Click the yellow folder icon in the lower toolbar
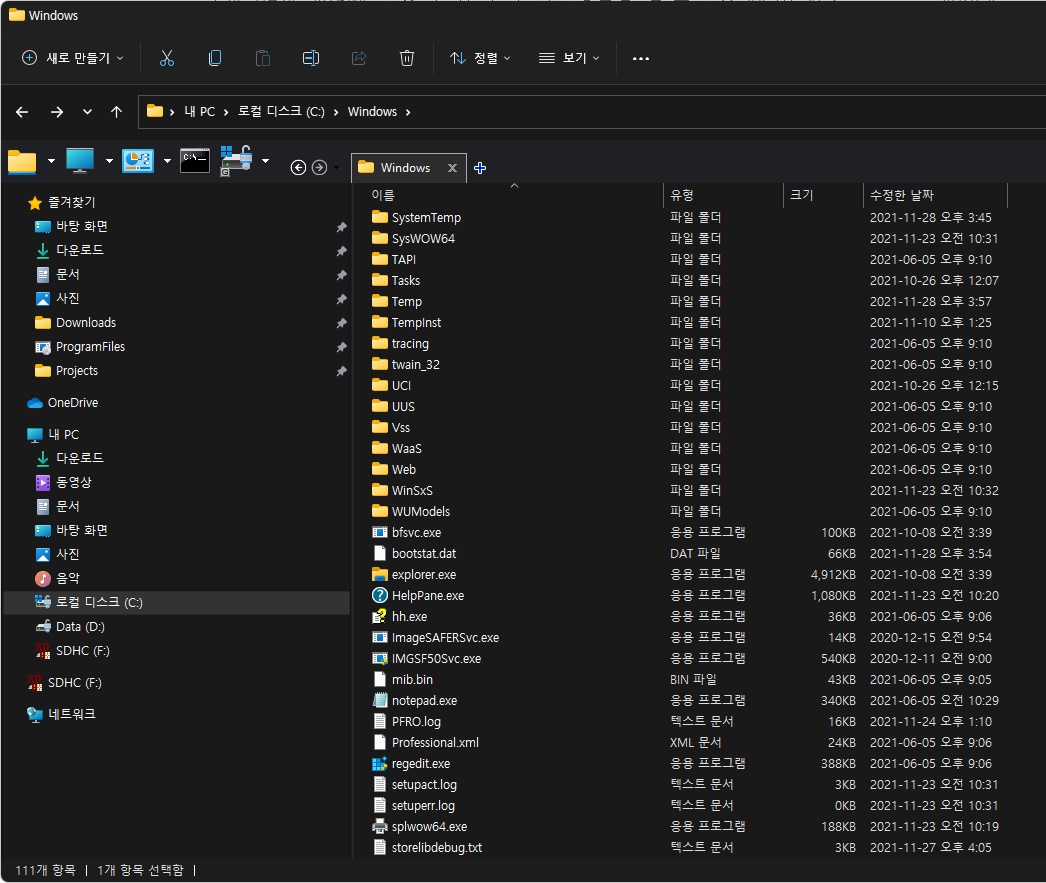The image size is (1046, 883). [x=22, y=161]
